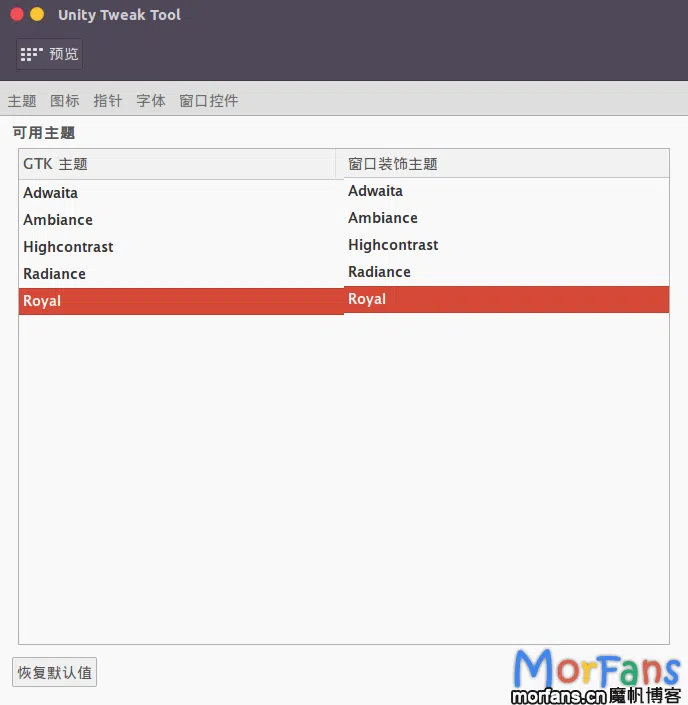Click the 恢复默认值 button
Viewport: 688px width, 705px height.
(x=54, y=672)
